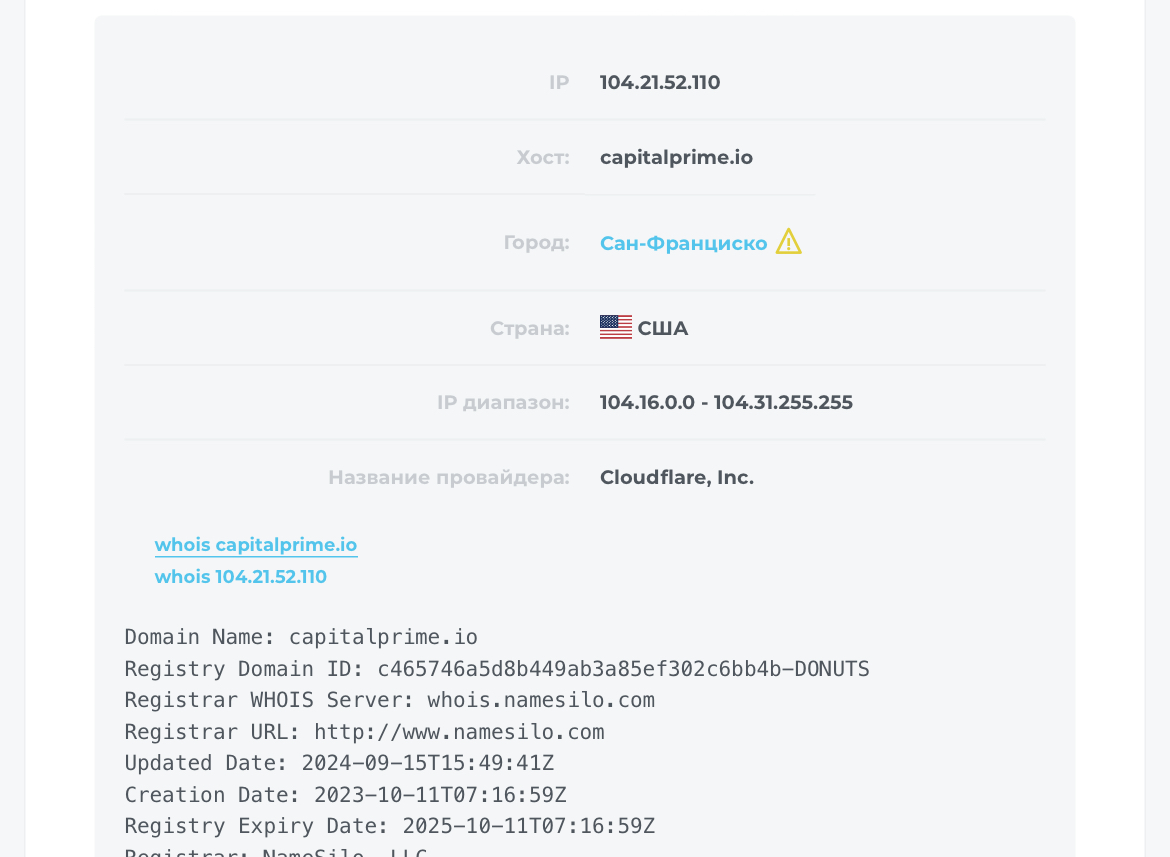
Task: Click the Страна row label
Action: click(x=529, y=327)
